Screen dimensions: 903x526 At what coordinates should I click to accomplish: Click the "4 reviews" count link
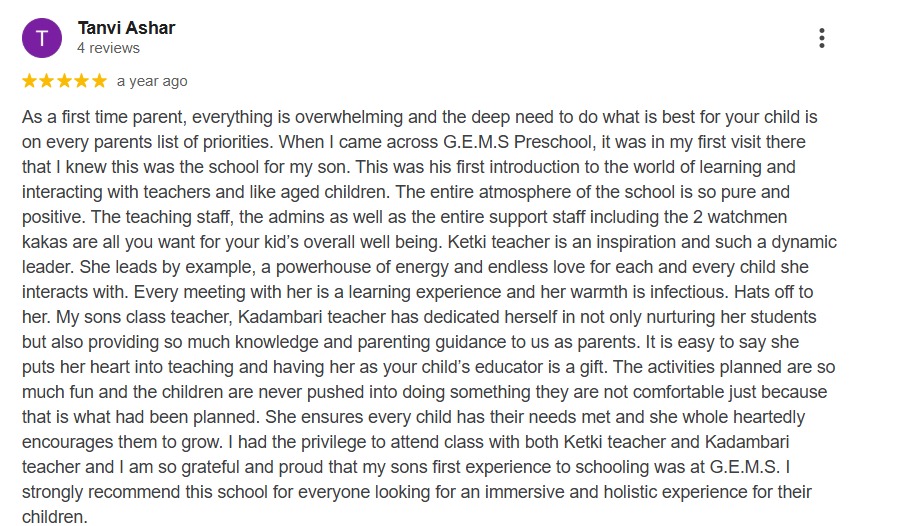click(108, 48)
